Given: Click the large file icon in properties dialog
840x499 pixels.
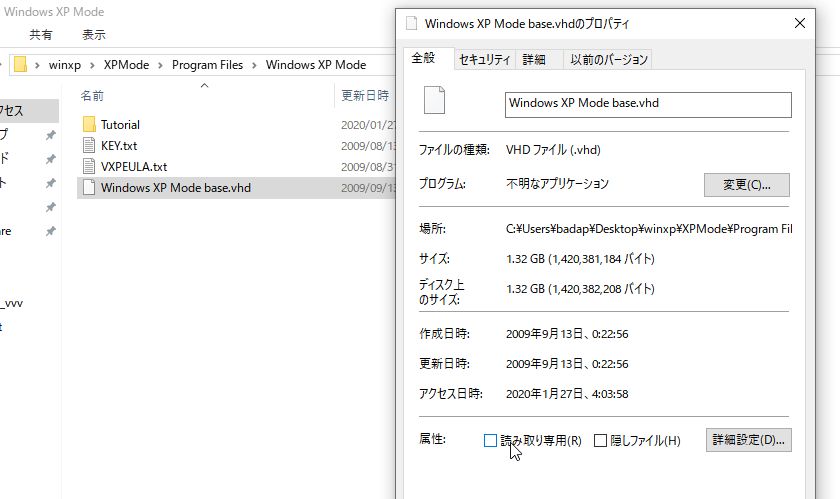Looking at the screenshot, I should point(434,100).
